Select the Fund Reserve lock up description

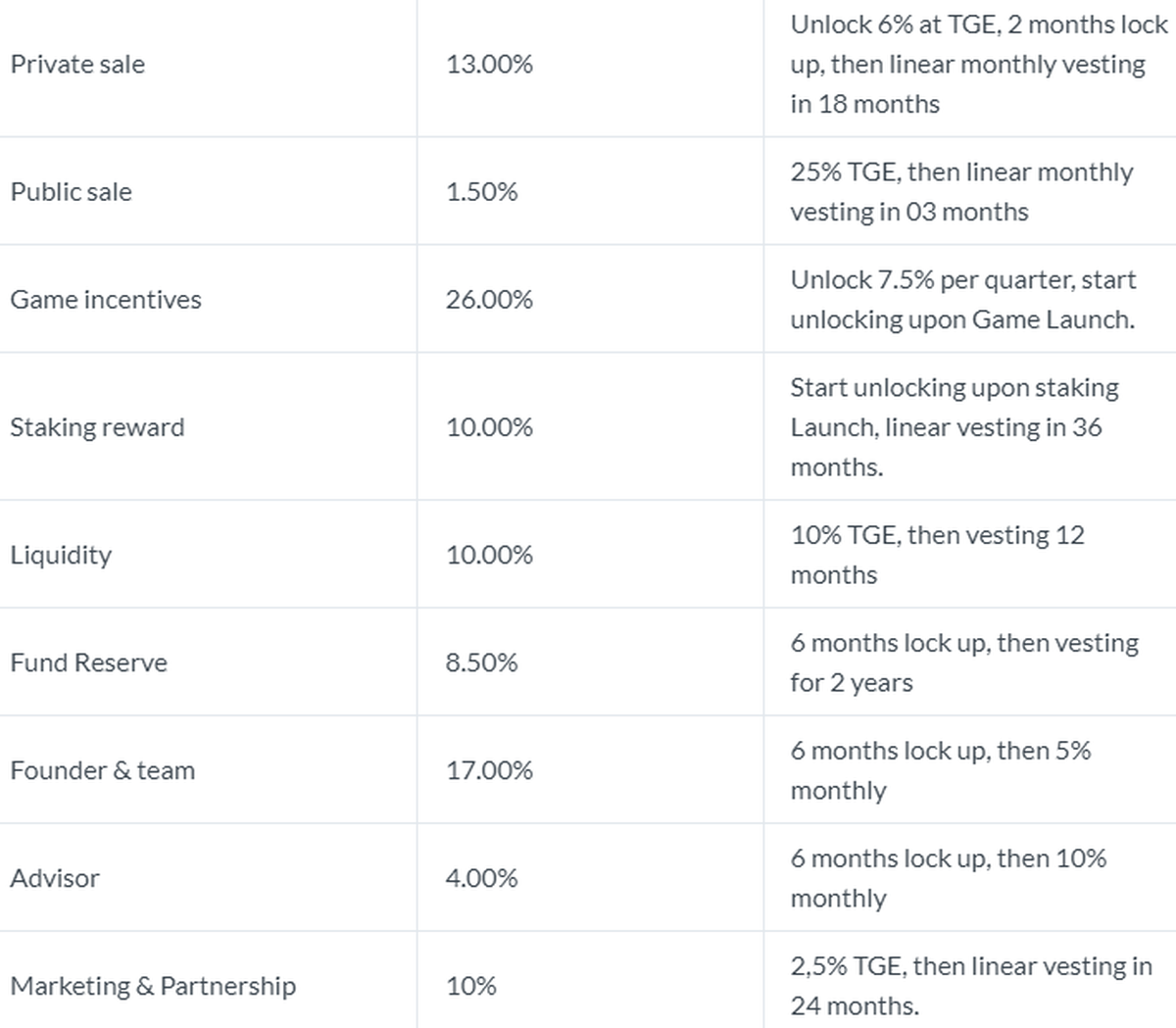[x=964, y=662]
